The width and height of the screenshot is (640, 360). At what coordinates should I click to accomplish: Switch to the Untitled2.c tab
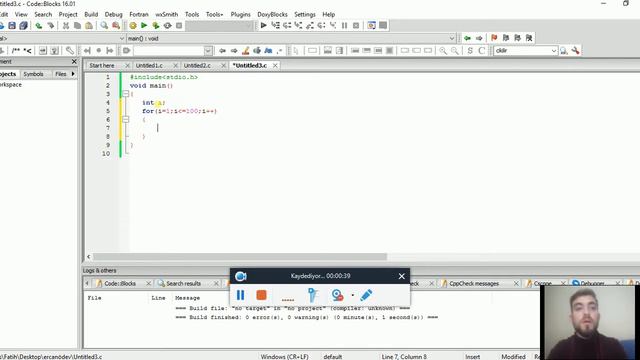[197, 66]
